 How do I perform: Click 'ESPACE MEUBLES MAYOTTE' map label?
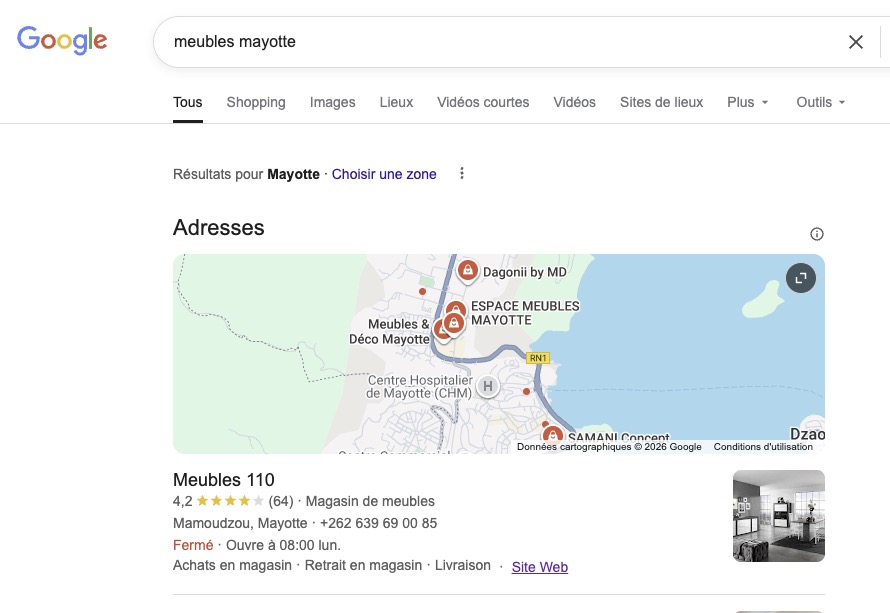point(526,313)
